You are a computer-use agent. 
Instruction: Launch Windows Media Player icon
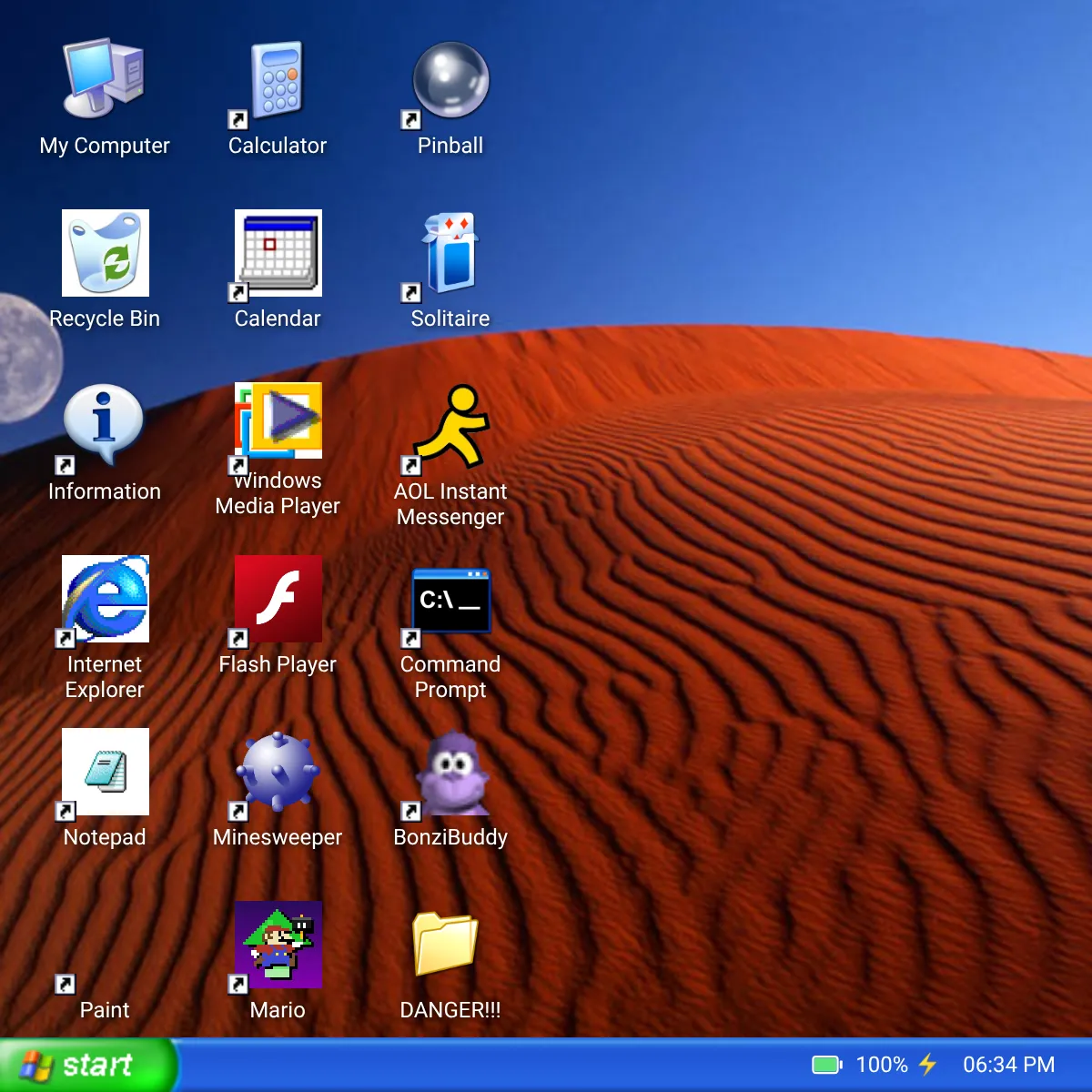tap(278, 420)
